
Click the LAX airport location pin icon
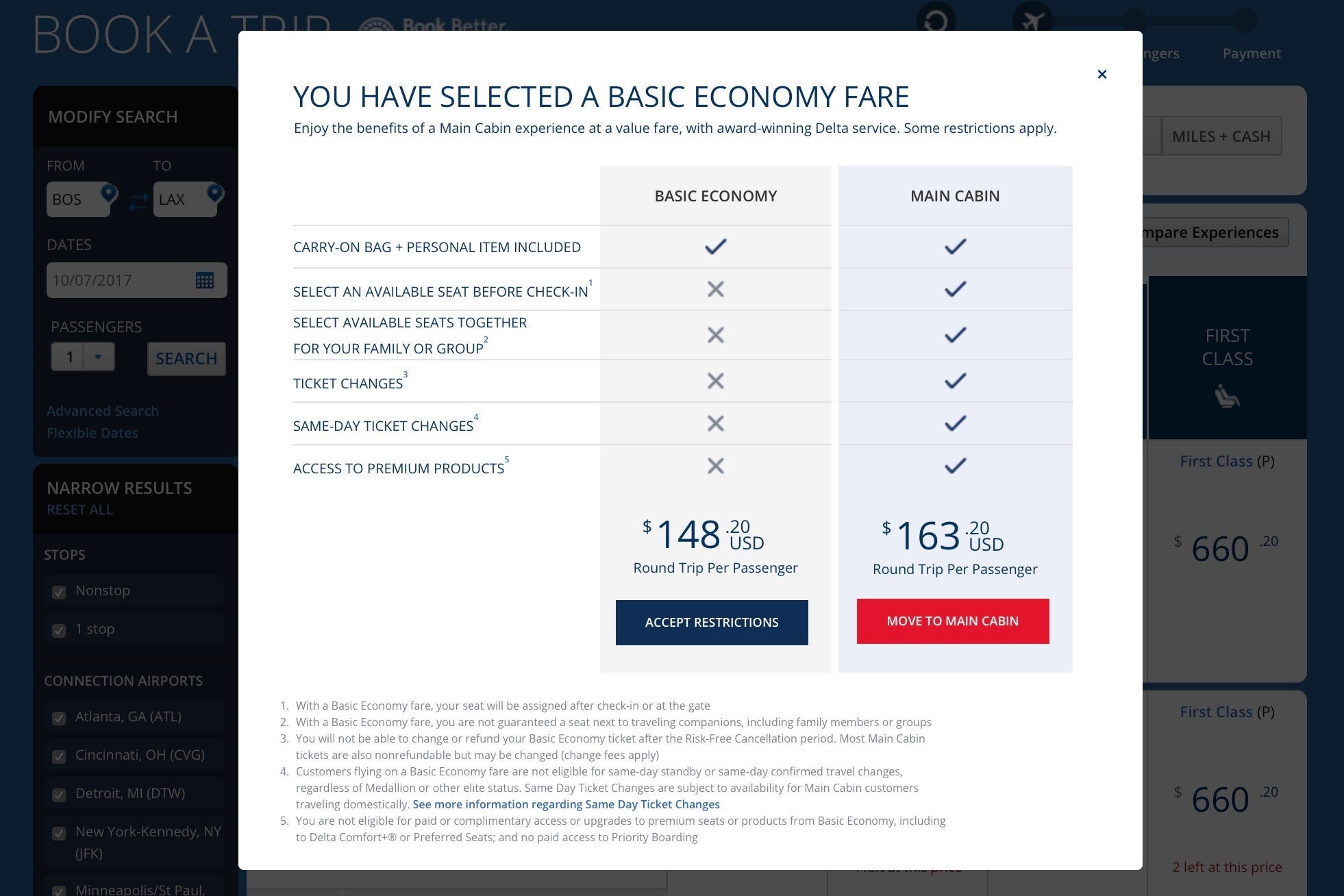point(215,193)
